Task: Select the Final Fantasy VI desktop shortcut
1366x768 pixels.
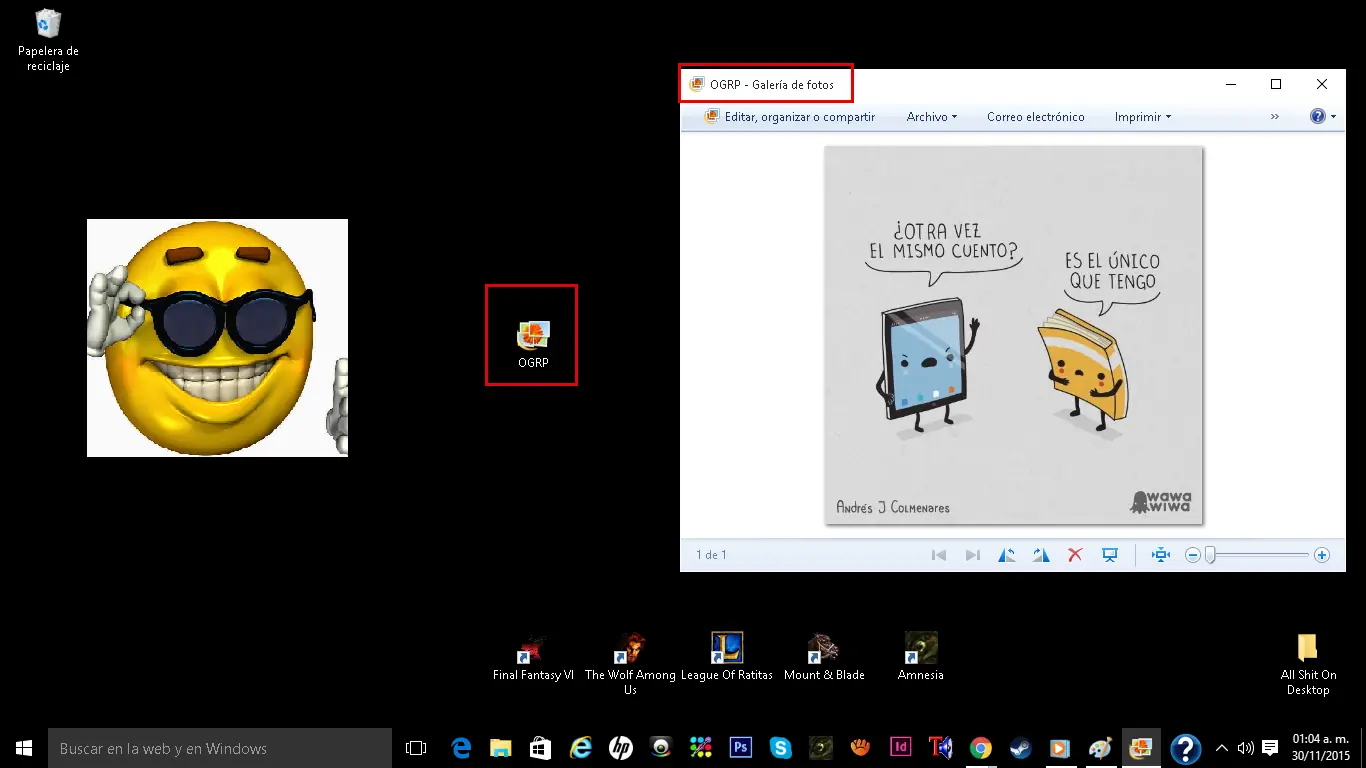Action: [533, 657]
